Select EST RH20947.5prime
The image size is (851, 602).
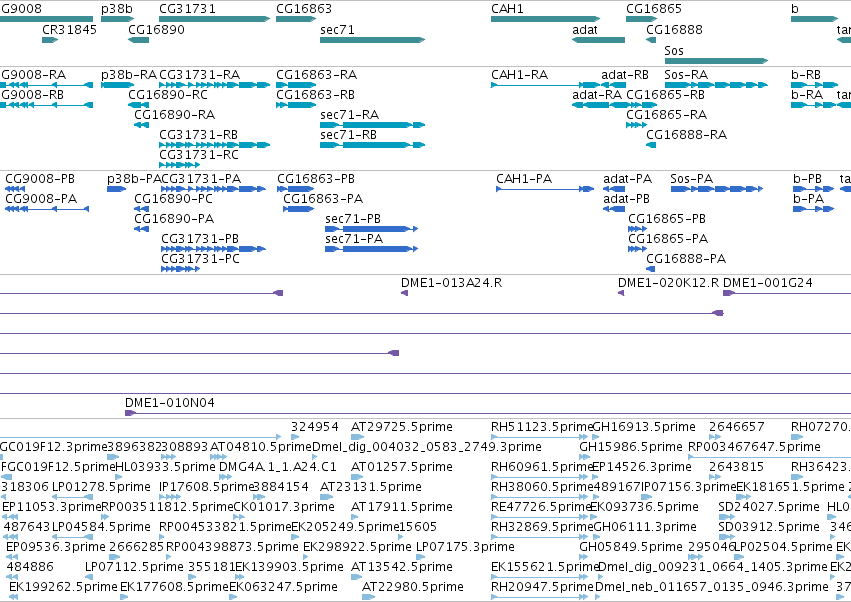coord(542,586)
